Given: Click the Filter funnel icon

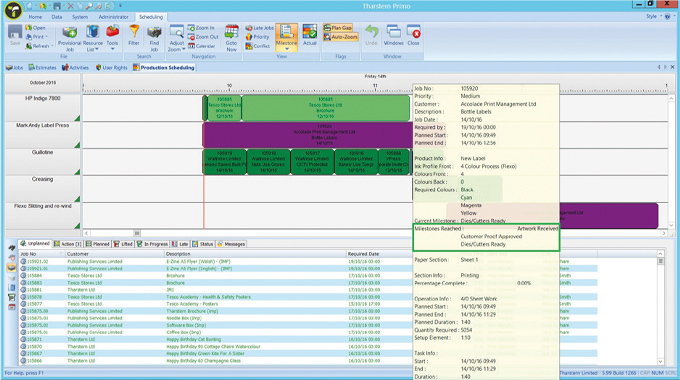Looking at the screenshot, I should click(134, 35).
